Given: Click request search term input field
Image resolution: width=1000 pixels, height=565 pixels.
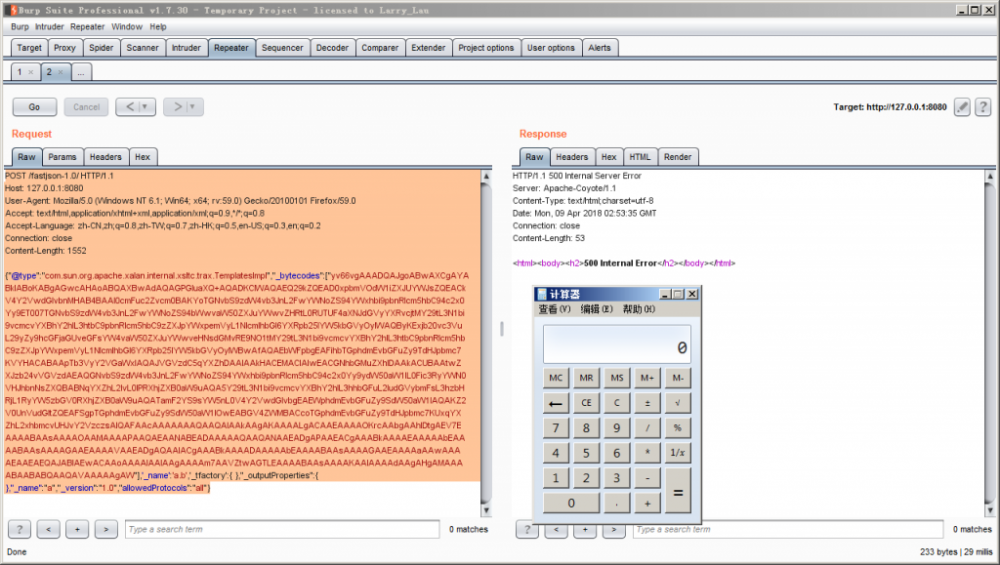Looking at the screenshot, I should click(x=282, y=529).
